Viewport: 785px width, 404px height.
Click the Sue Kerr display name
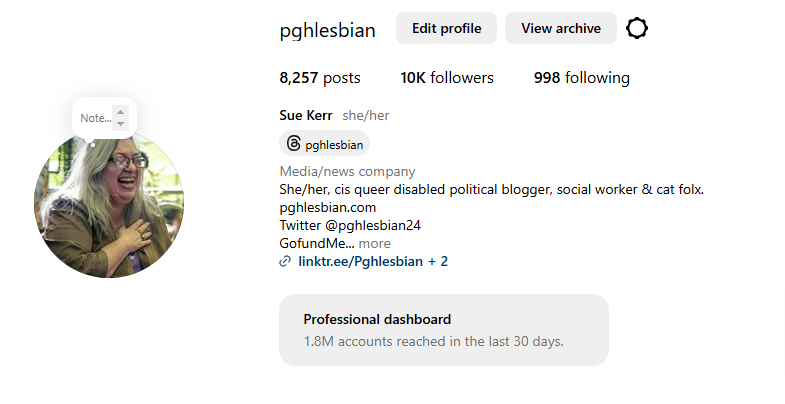pos(306,116)
